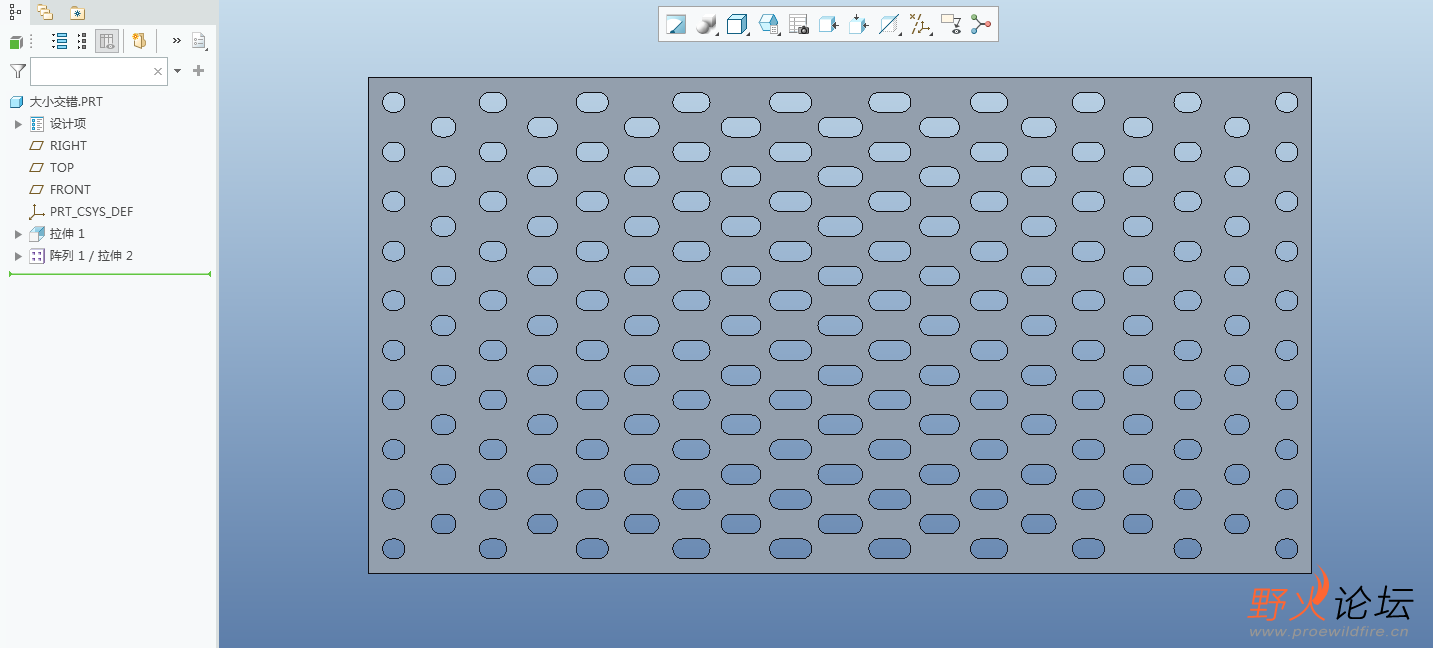Image resolution: width=1433 pixels, height=648 pixels.
Task: Toggle the annotation display icon
Action: coord(951,25)
